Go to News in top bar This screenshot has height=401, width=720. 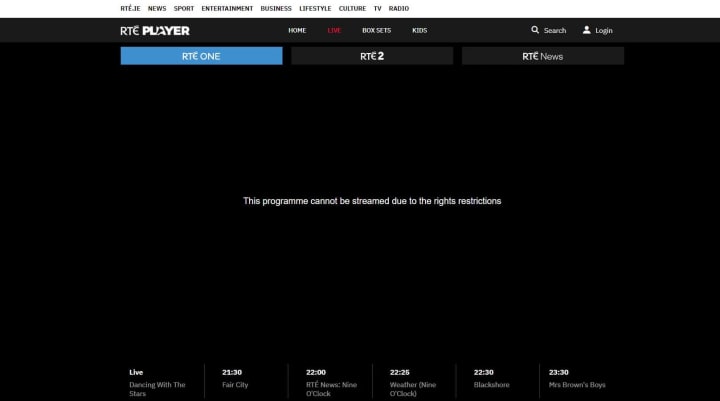157,8
